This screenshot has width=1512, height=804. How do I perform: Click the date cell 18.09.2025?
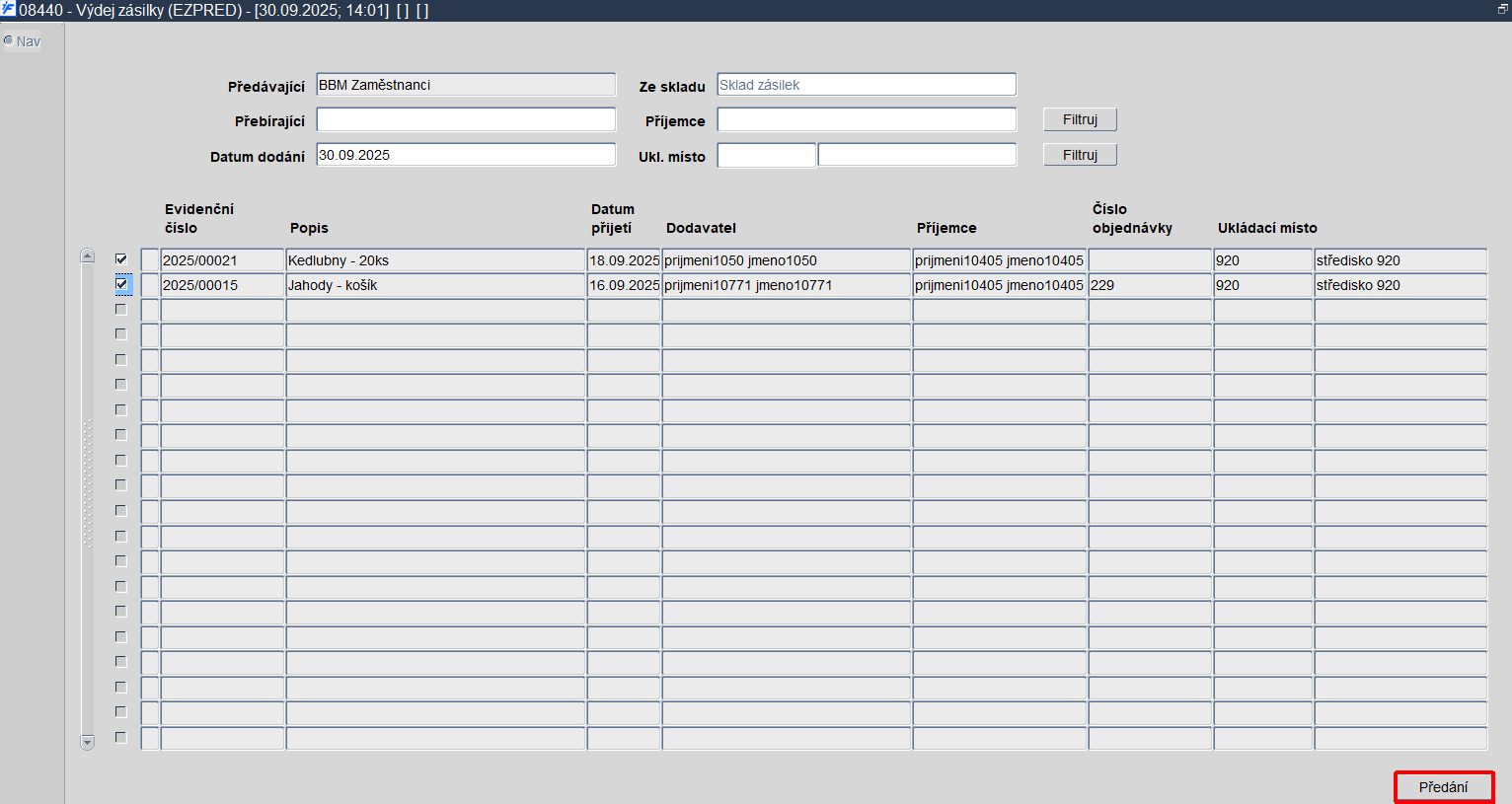tap(624, 260)
